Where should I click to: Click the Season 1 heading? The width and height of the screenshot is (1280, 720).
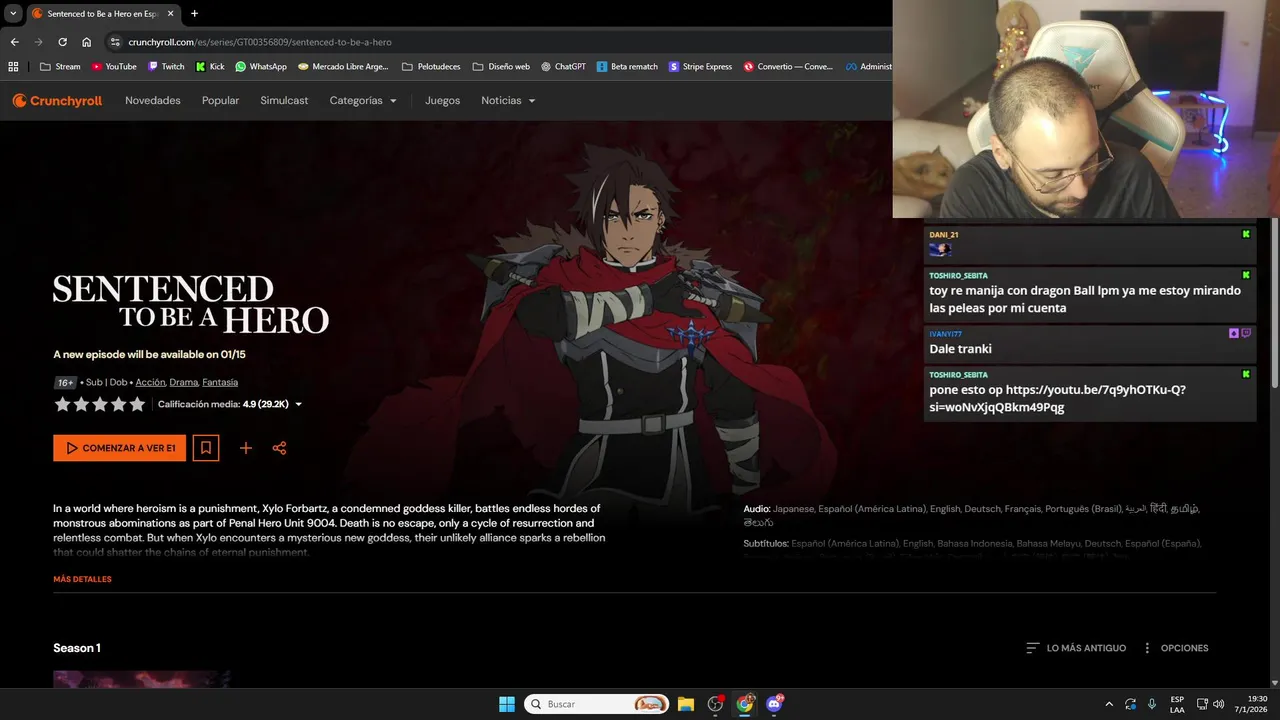click(77, 648)
